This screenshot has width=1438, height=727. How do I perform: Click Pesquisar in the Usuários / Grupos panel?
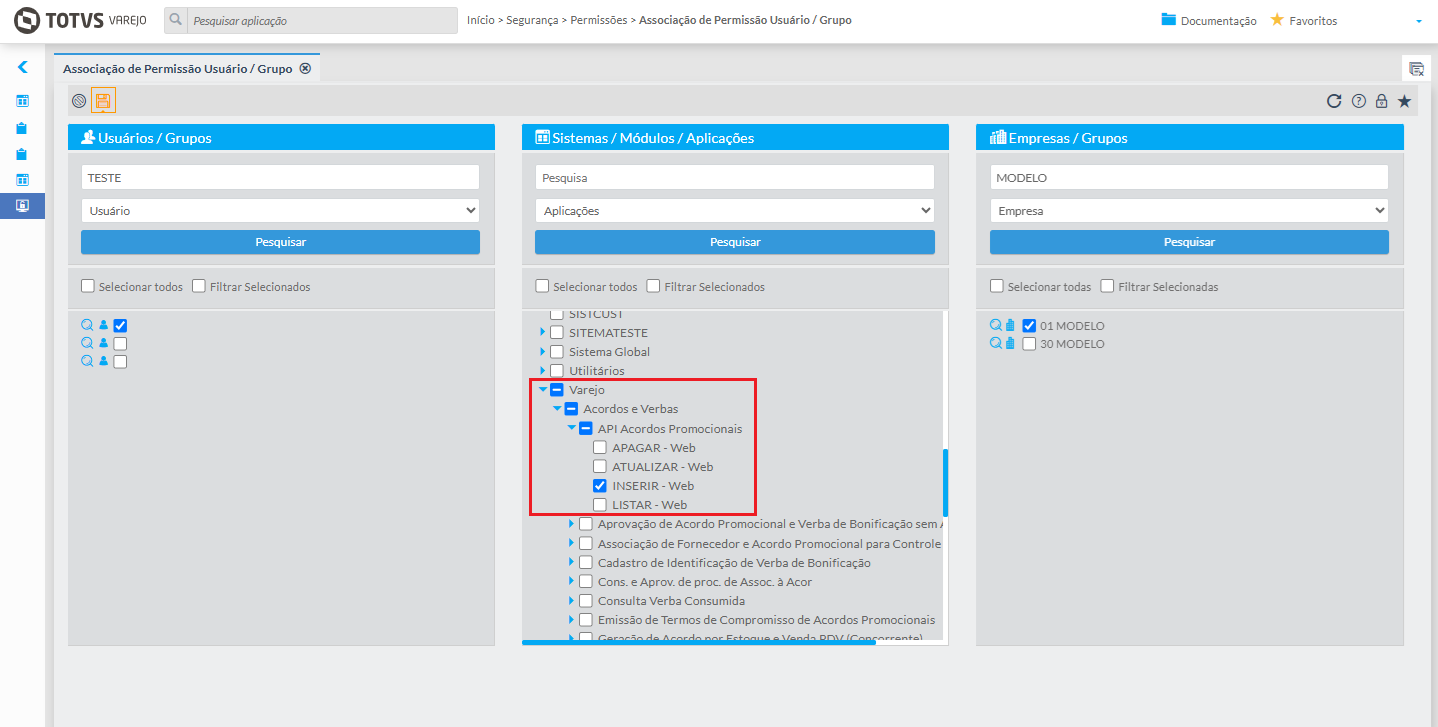[280, 242]
